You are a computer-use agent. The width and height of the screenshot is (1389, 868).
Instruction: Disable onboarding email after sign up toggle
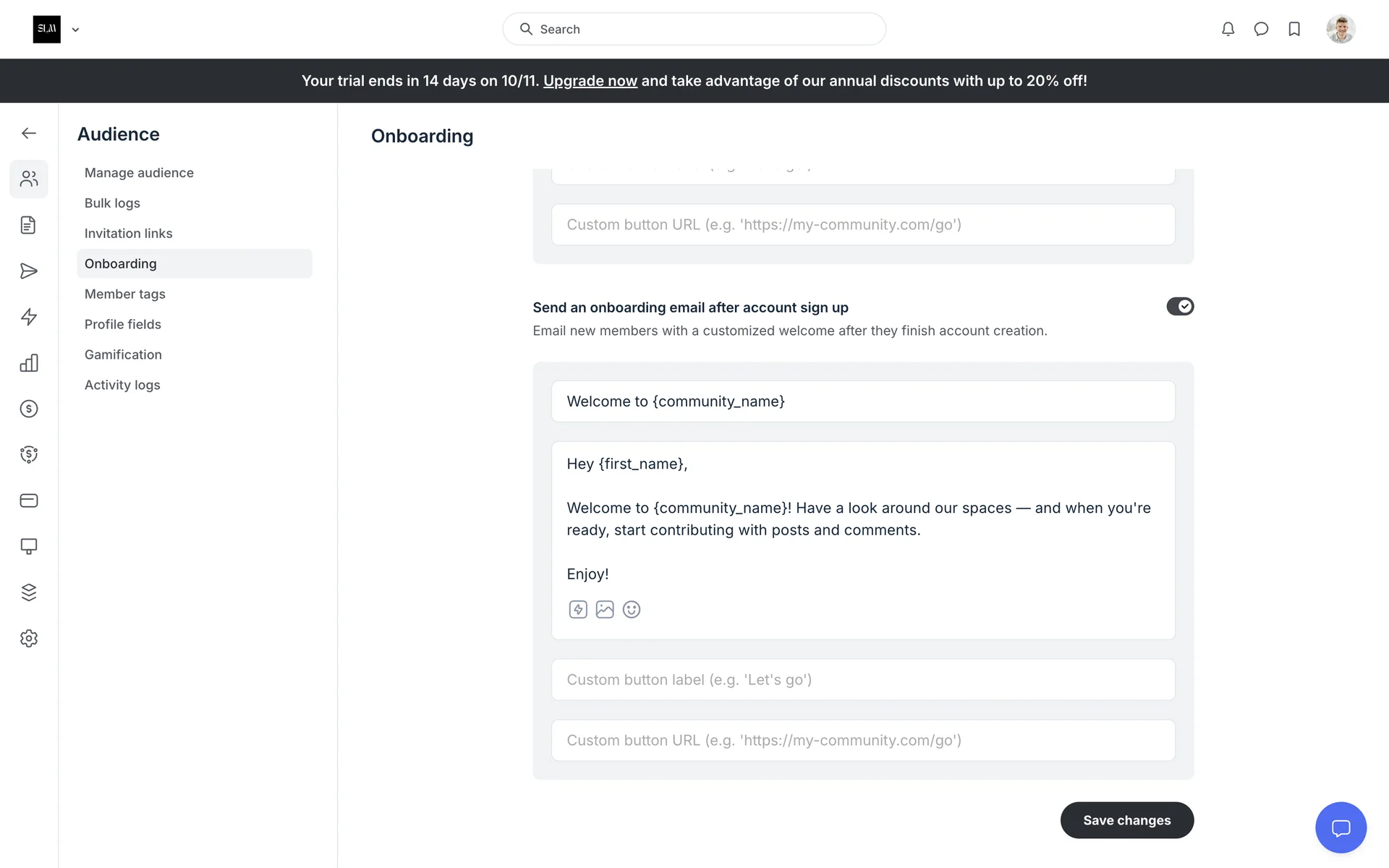pyautogui.click(x=1180, y=307)
